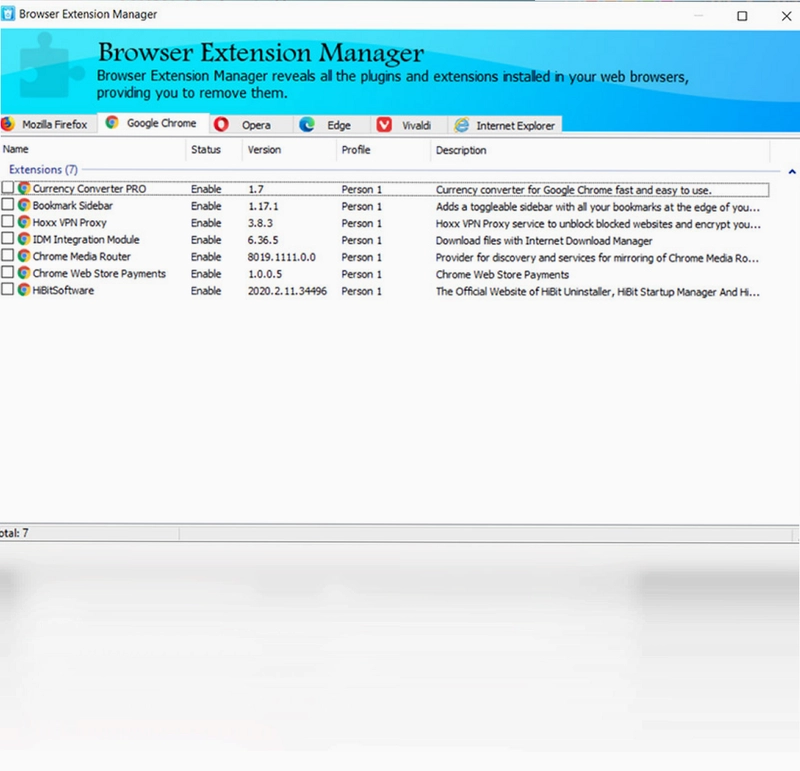Open the Google Chrome tab
The height and width of the screenshot is (771, 800).
153,123
